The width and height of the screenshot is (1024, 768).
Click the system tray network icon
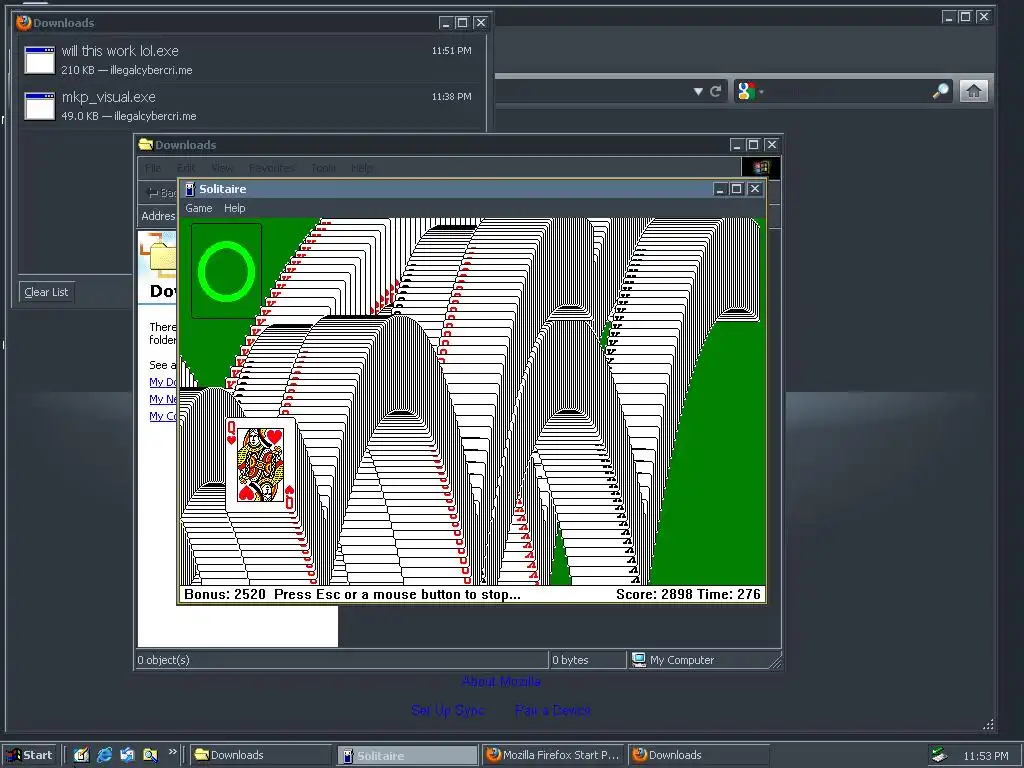939,755
